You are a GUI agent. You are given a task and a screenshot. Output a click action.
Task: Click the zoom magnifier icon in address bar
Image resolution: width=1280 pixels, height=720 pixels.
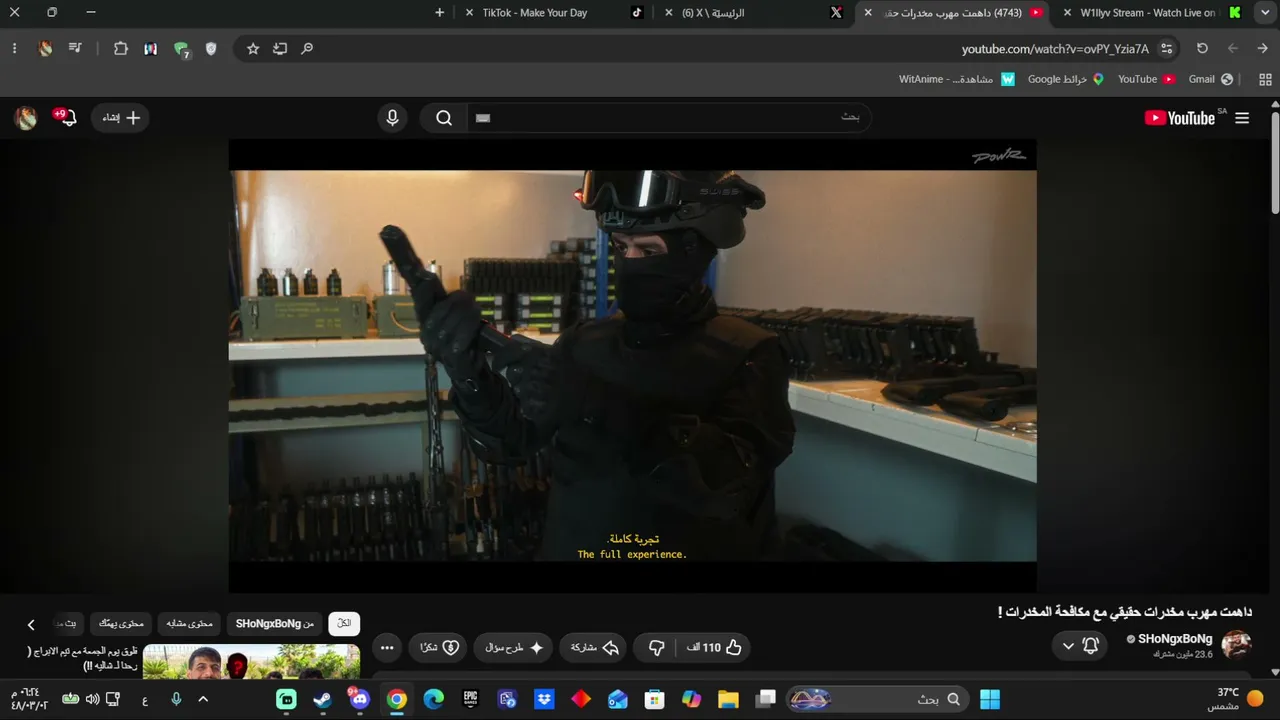pyautogui.click(x=307, y=48)
